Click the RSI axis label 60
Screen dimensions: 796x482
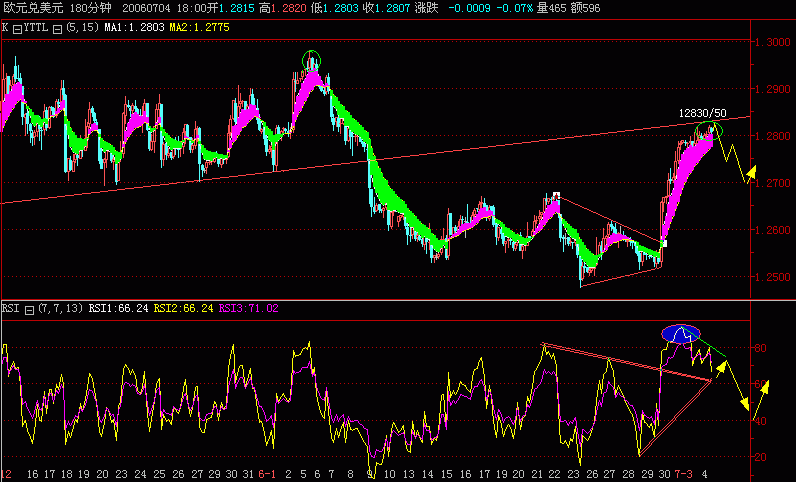(x=760, y=384)
